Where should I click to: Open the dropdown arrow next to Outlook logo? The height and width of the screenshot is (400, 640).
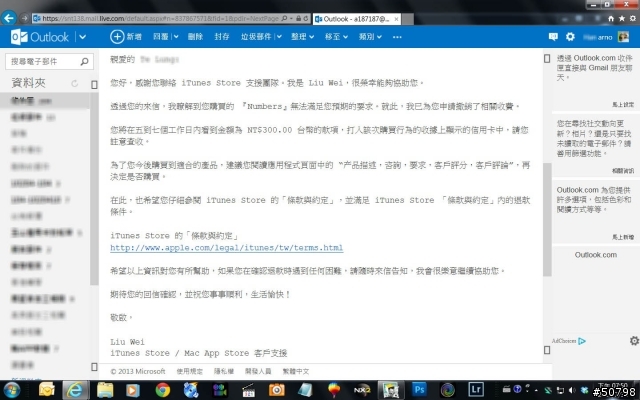pyautogui.click(x=82, y=37)
